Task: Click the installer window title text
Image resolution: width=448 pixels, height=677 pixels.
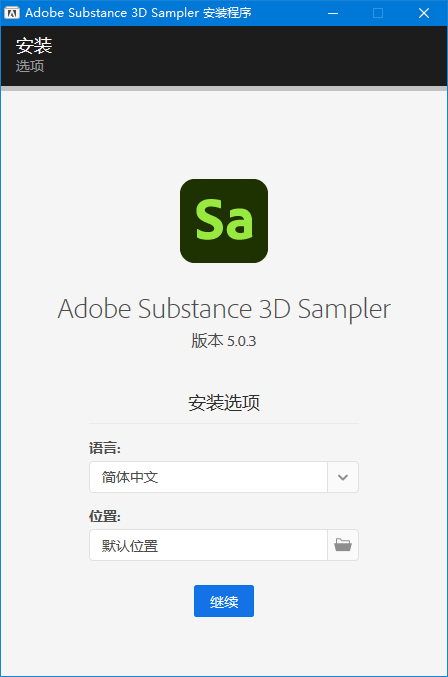Action: pos(138,13)
